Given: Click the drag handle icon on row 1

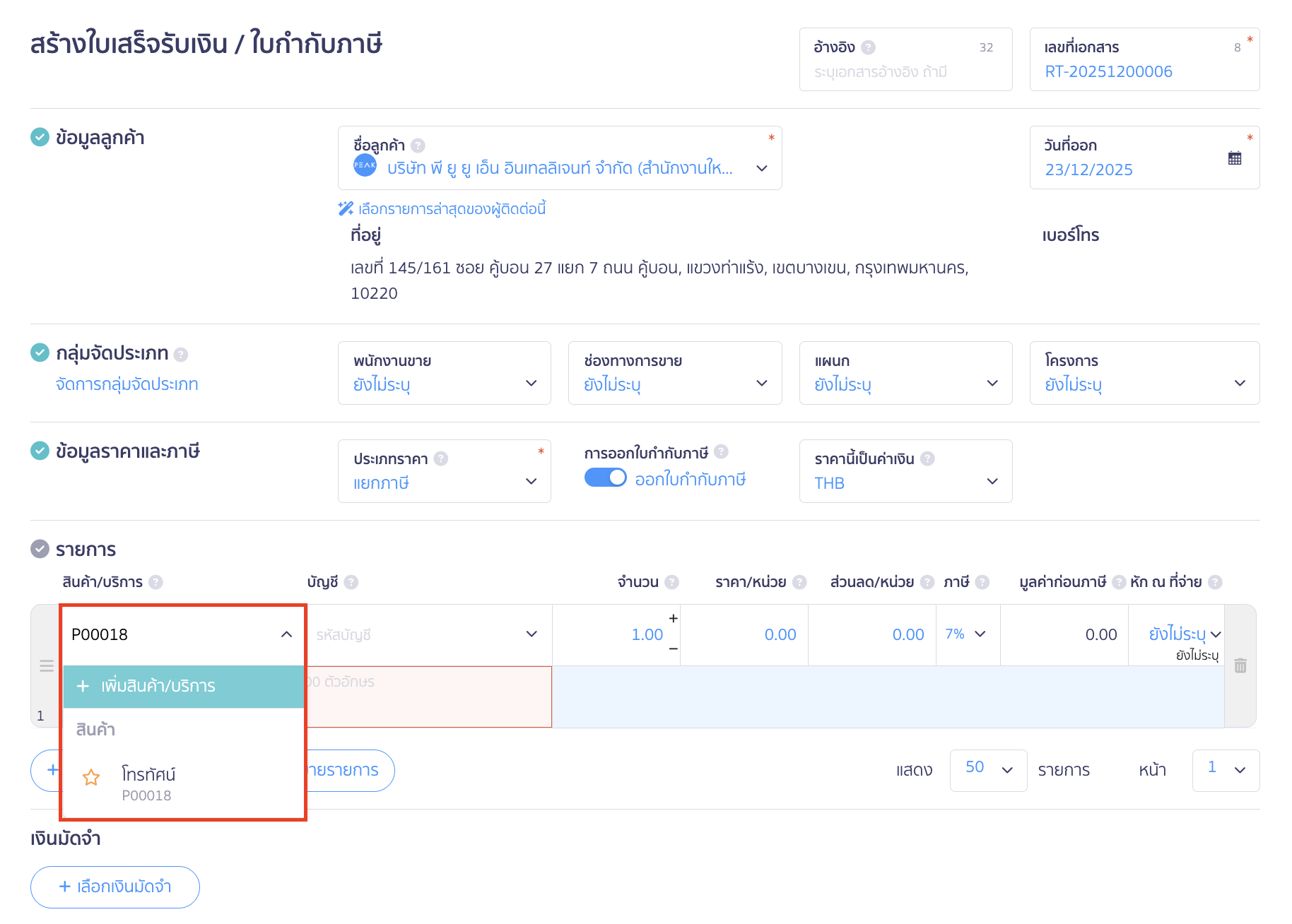Looking at the screenshot, I should tap(47, 665).
